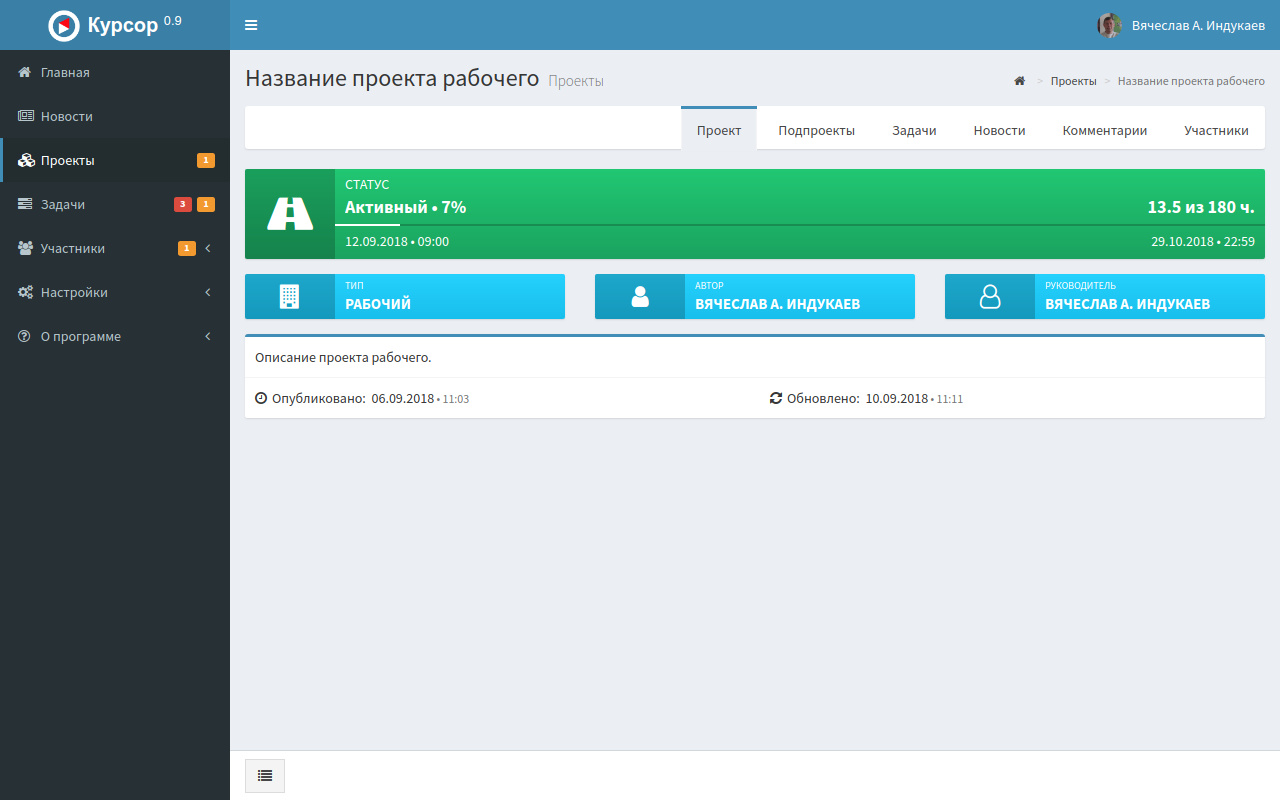Click the red badge on sidebar Задачи

183,205
